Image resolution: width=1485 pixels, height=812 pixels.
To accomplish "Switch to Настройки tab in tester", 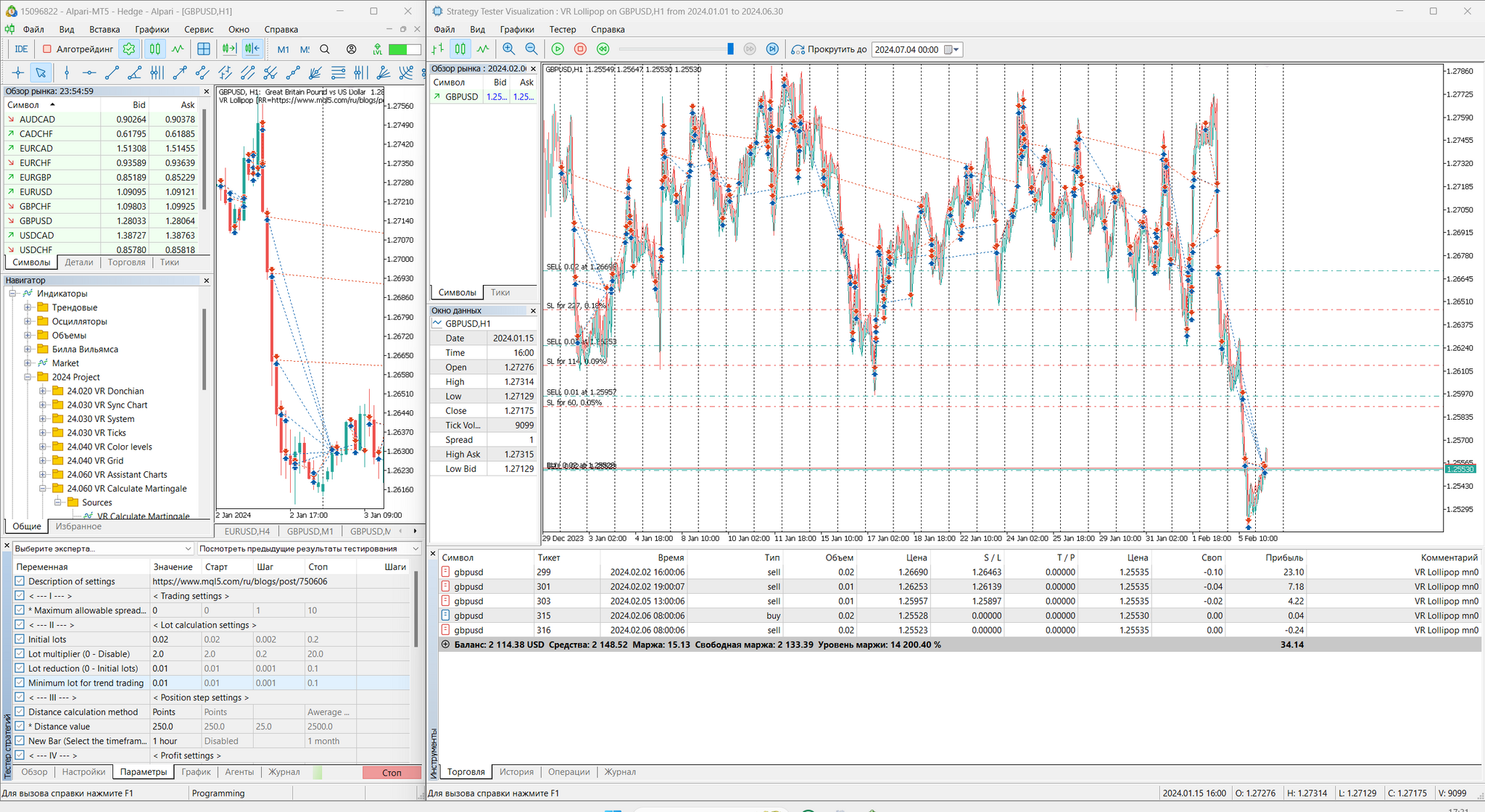I will pyautogui.click(x=83, y=772).
